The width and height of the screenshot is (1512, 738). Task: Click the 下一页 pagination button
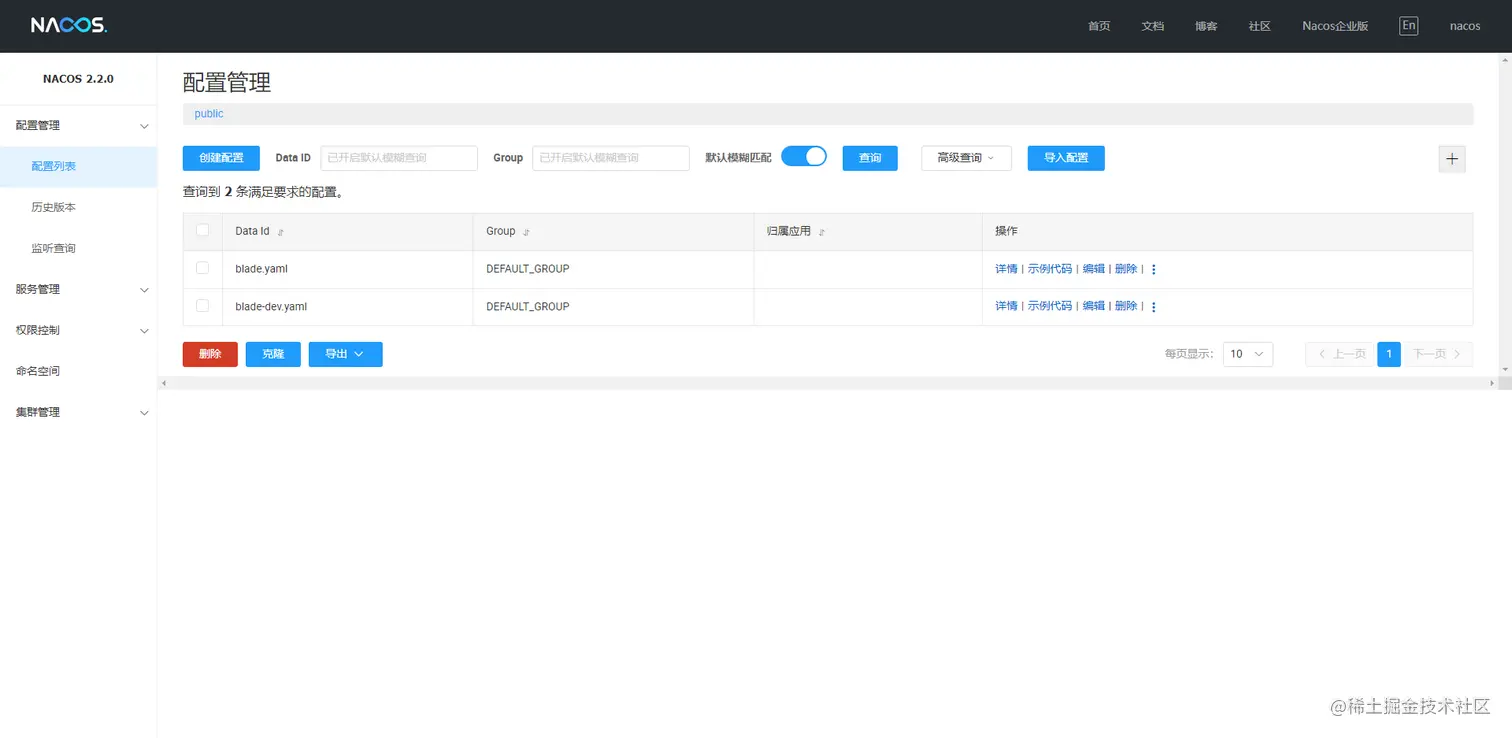(1437, 354)
